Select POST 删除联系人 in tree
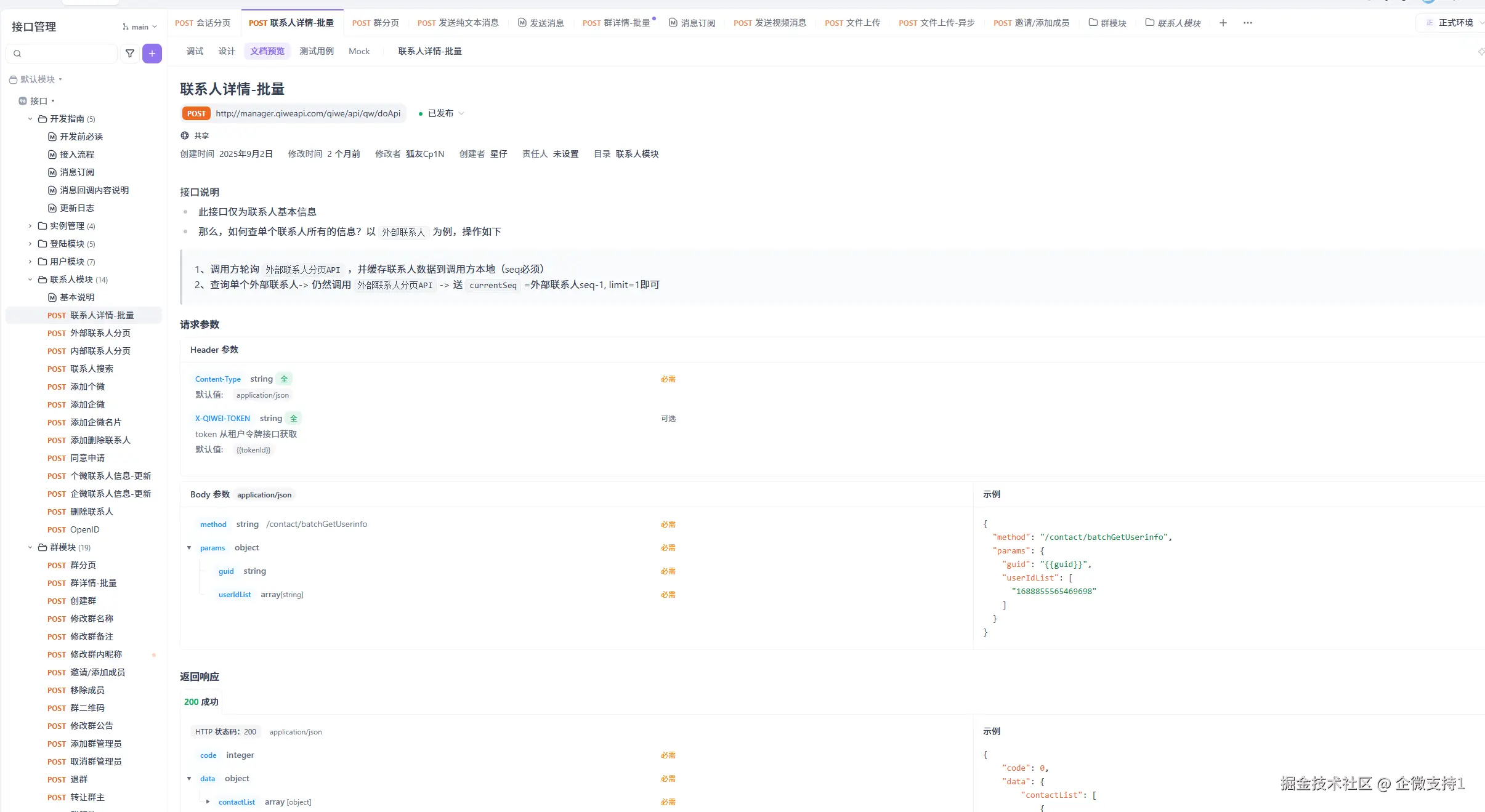 tap(80, 512)
